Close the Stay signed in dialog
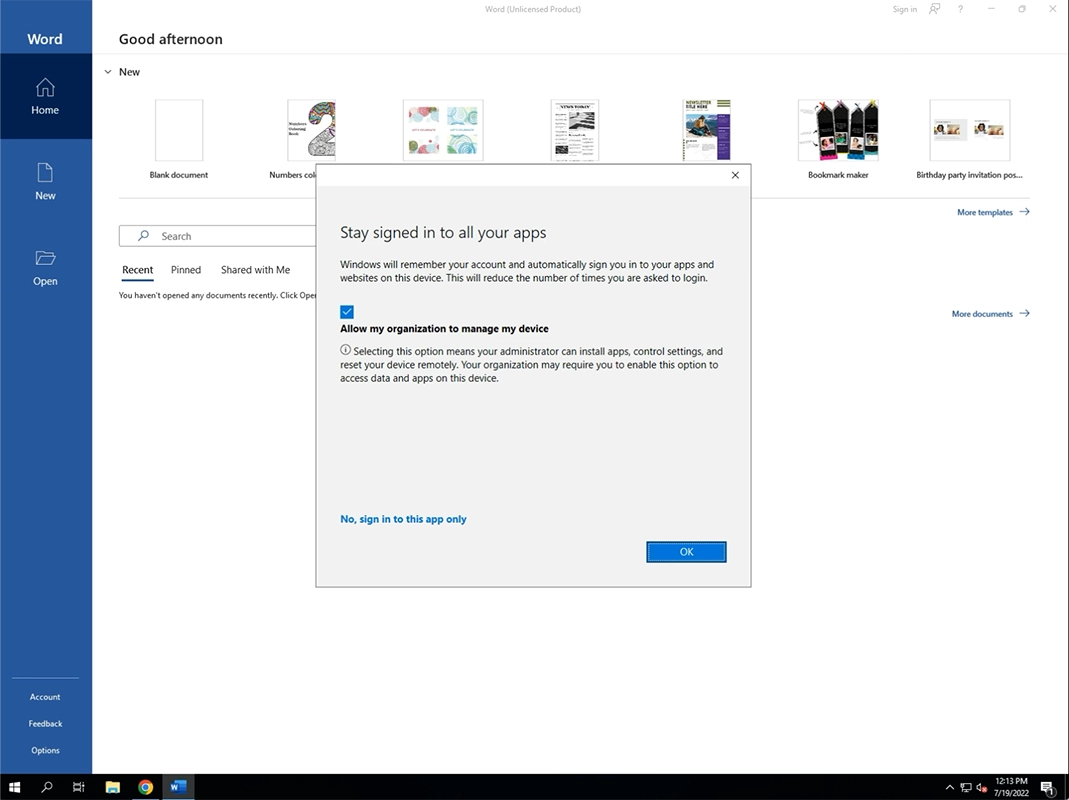This screenshot has height=800, width=1069. (x=735, y=175)
